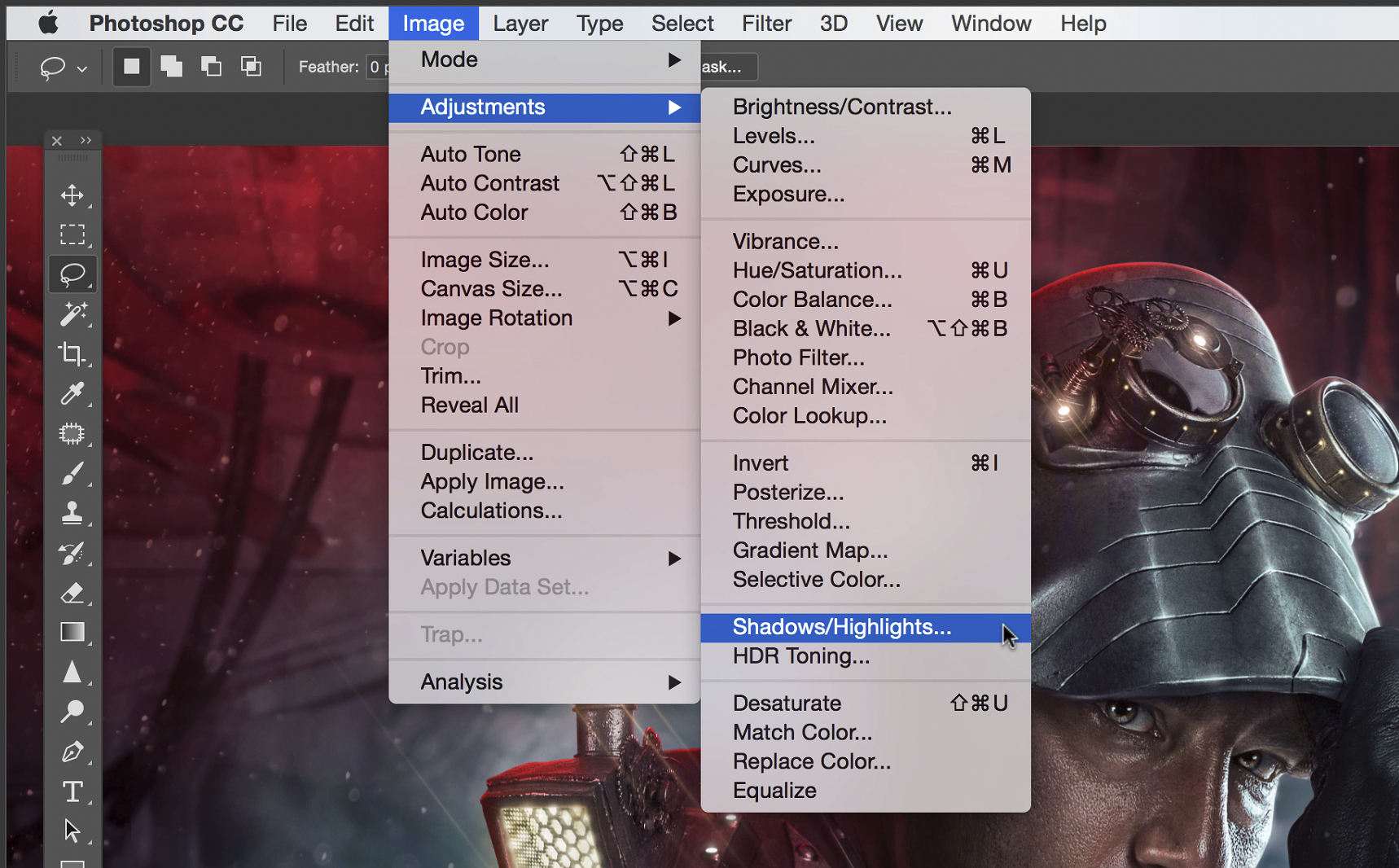The width and height of the screenshot is (1399, 868).
Task: Open the Layer menu
Action: tap(520, 24)
